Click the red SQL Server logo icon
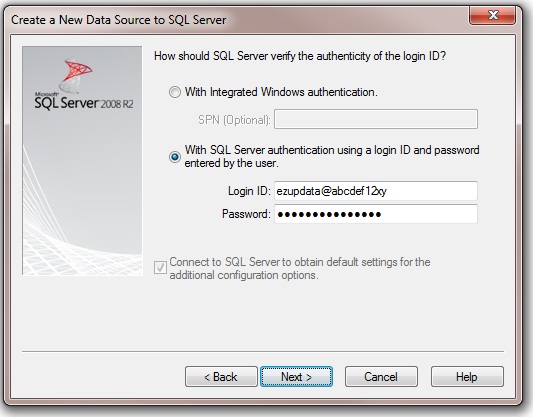The image size is (533, 417). (75, 75)
